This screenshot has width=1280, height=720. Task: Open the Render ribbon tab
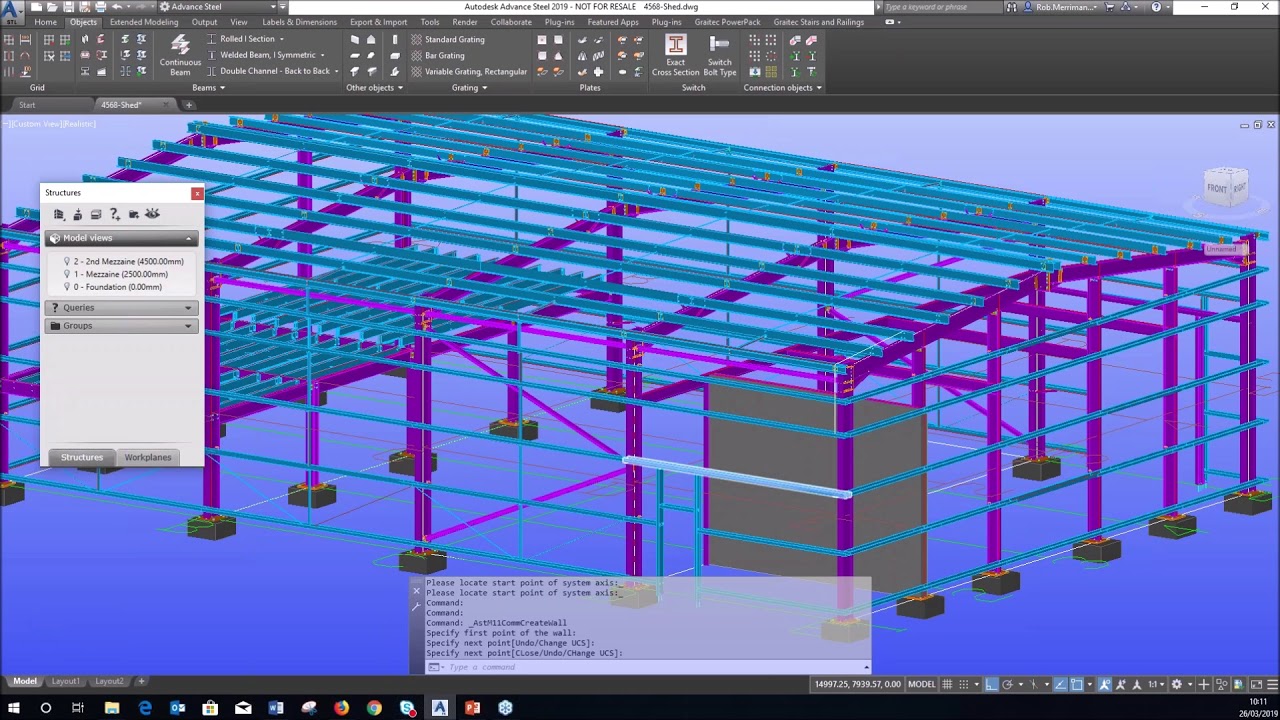465,22
